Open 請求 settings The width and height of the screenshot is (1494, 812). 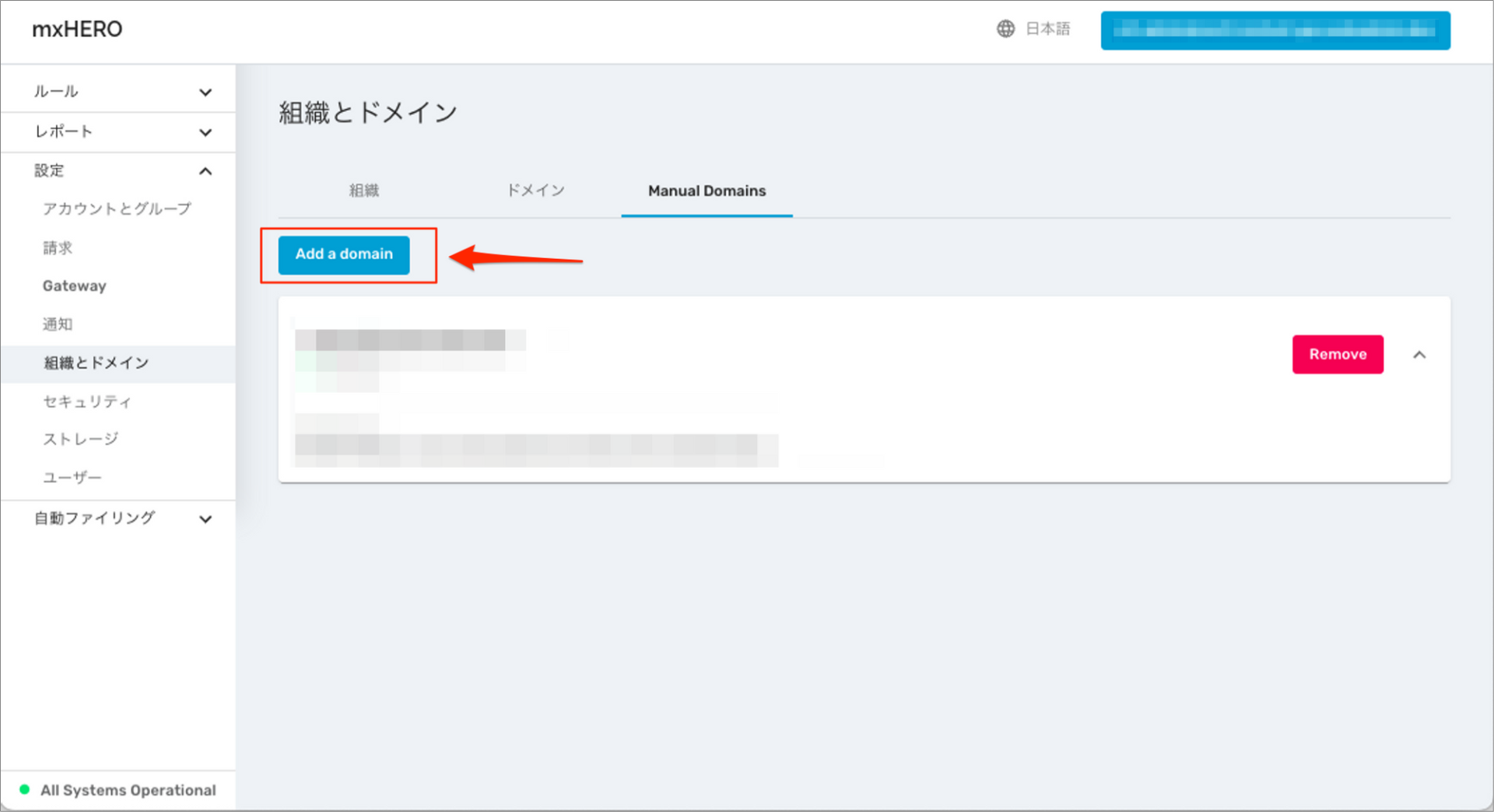coord(58,247)
